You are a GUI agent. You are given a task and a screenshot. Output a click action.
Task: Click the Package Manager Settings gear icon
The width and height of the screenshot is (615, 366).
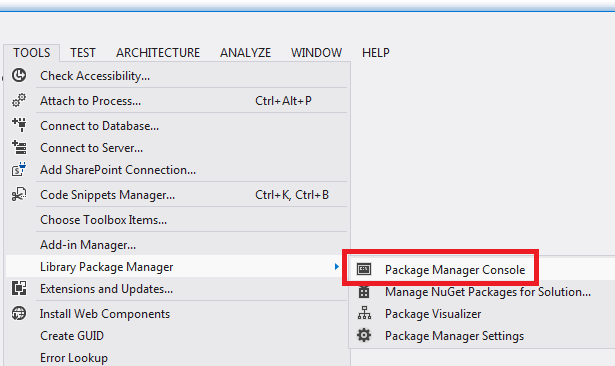click(x=364, y=335)
